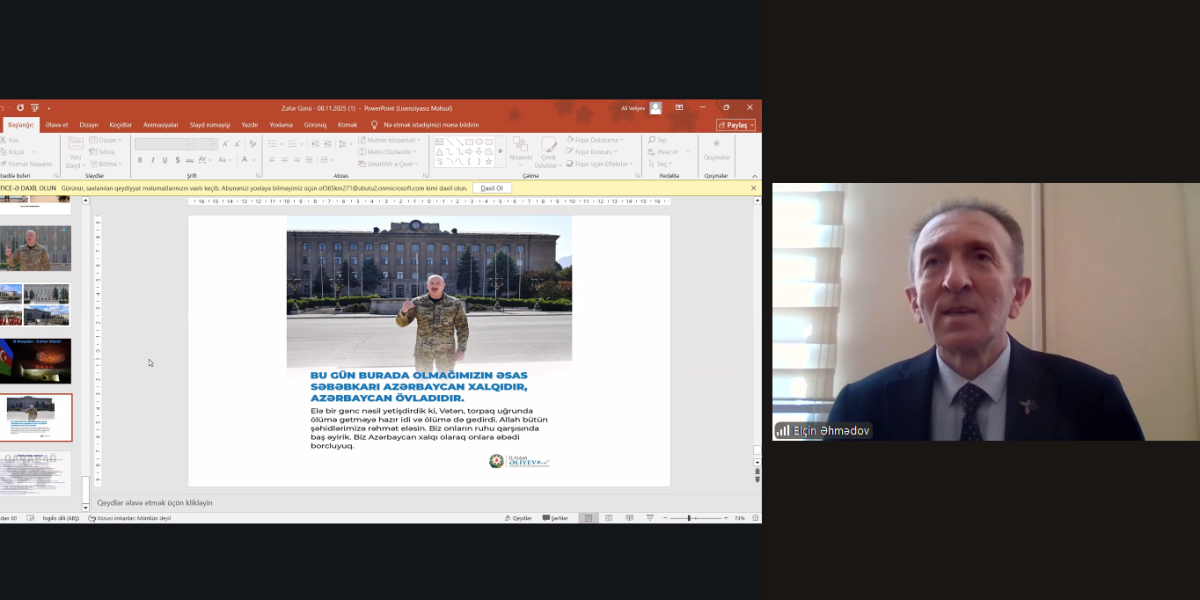Screen dimensions: 1200x600
Task: Switch to slide sorter view icon
Action: (608, 518)
